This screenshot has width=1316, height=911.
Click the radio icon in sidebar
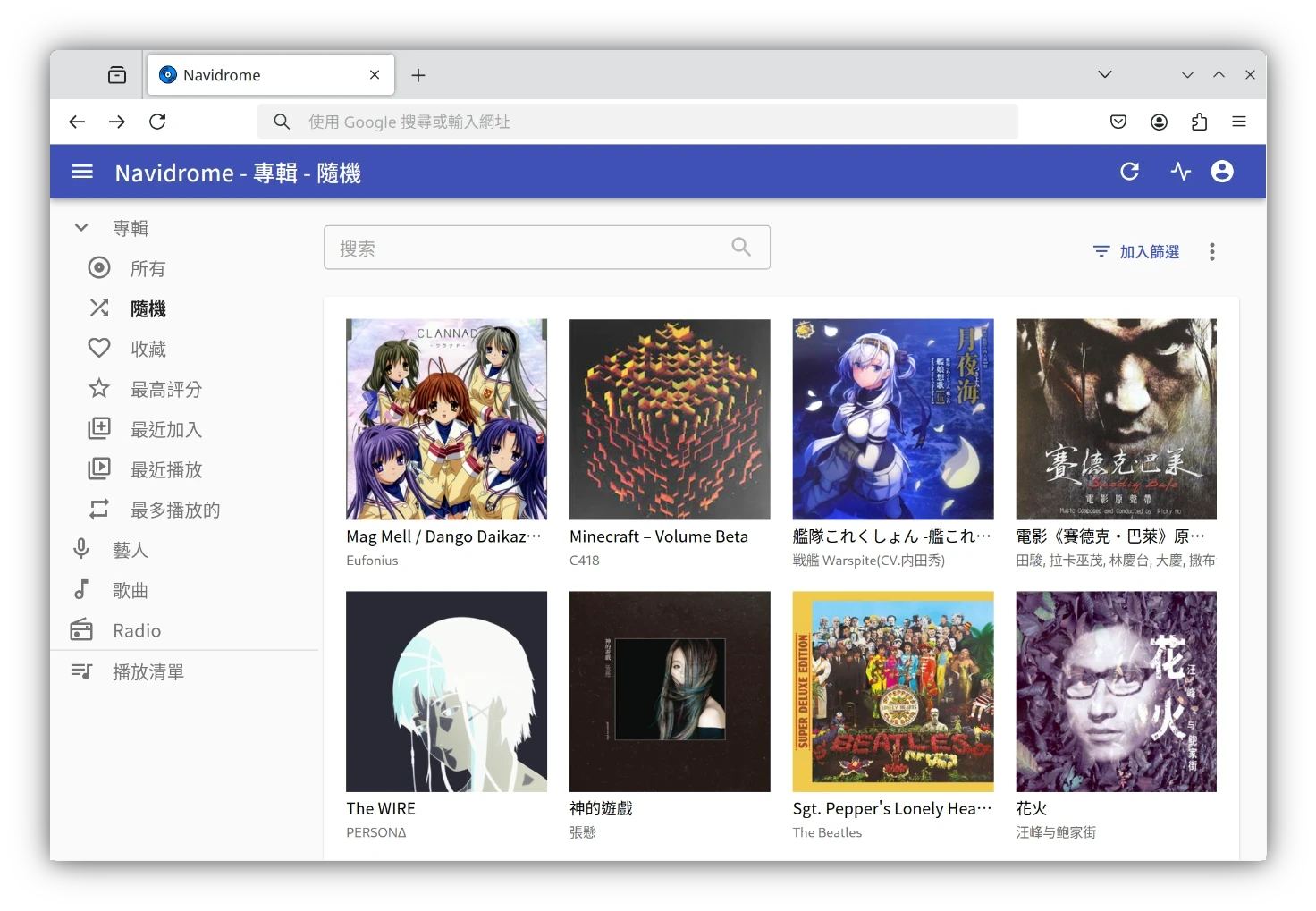[81, 630]
